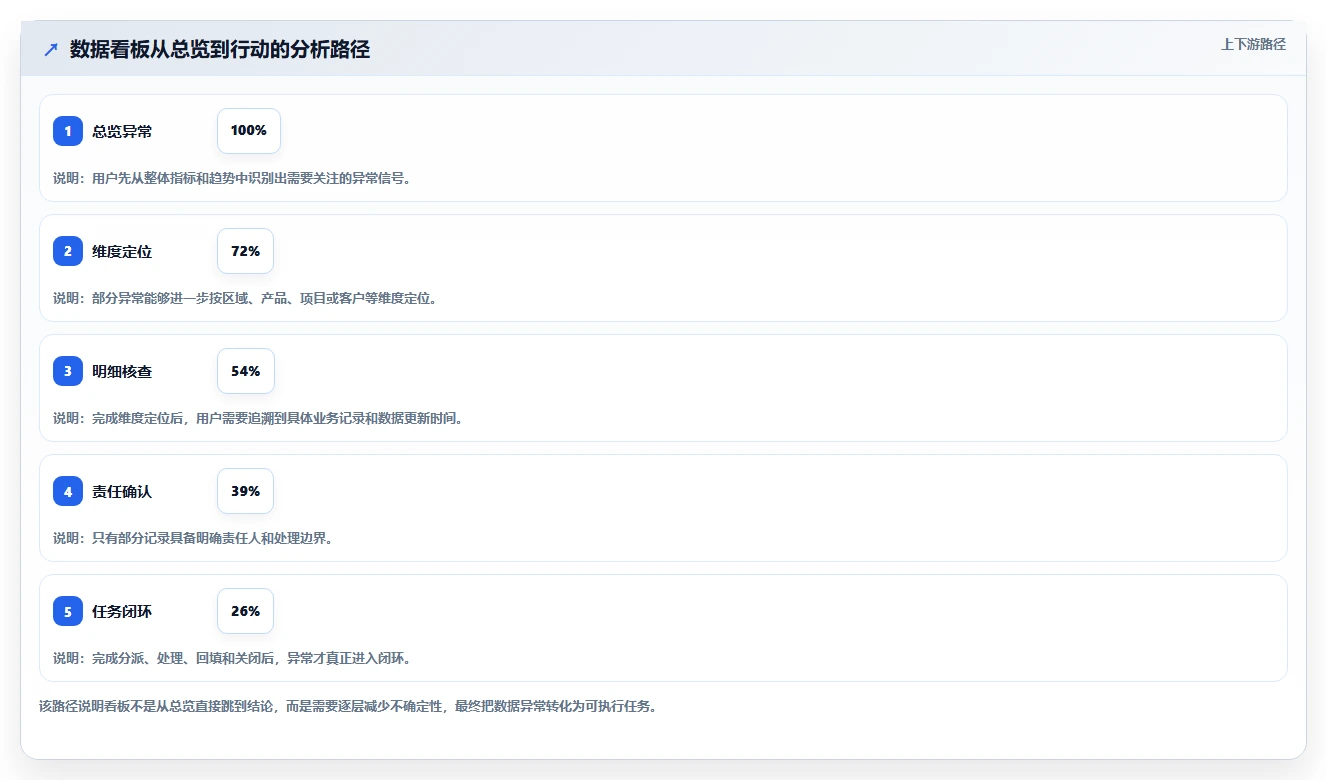Select the step 2 number badge

point(68,251)
